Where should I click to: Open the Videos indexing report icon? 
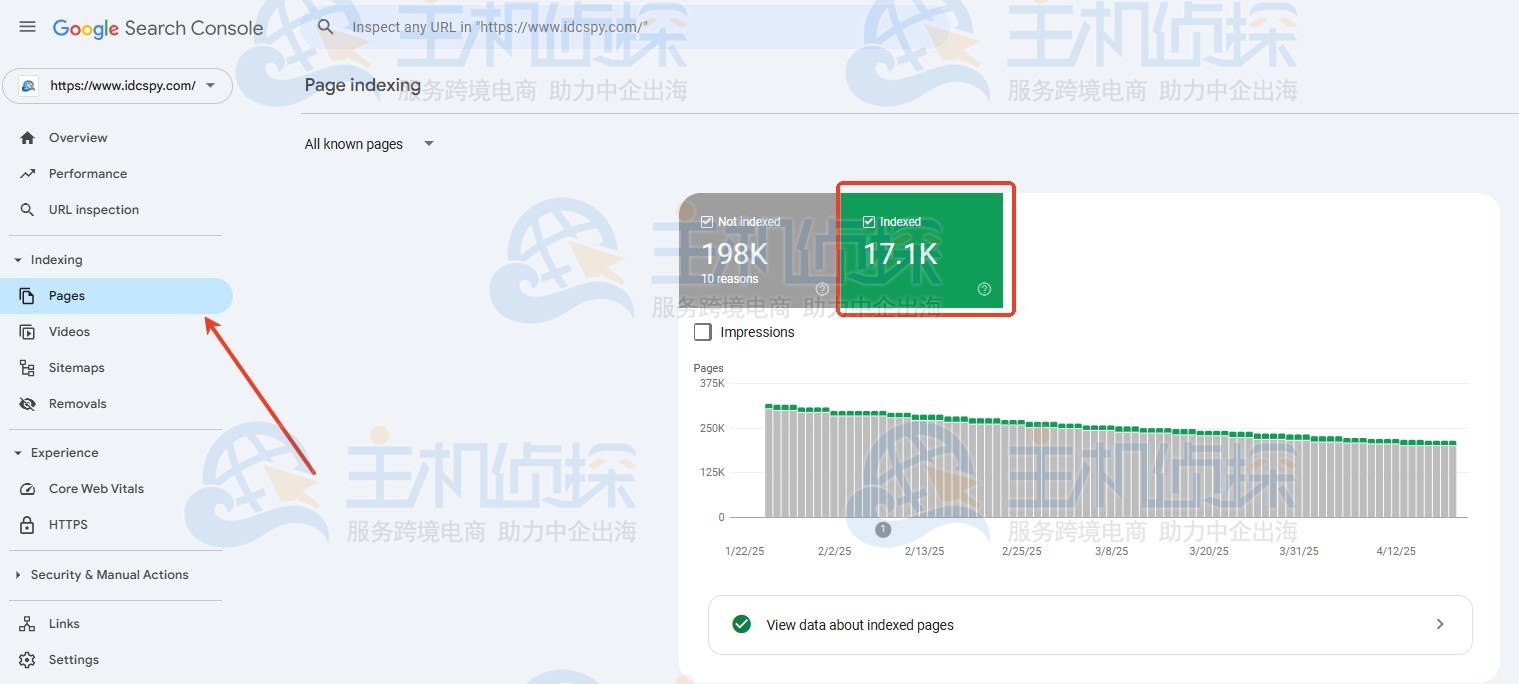[28, 331]
